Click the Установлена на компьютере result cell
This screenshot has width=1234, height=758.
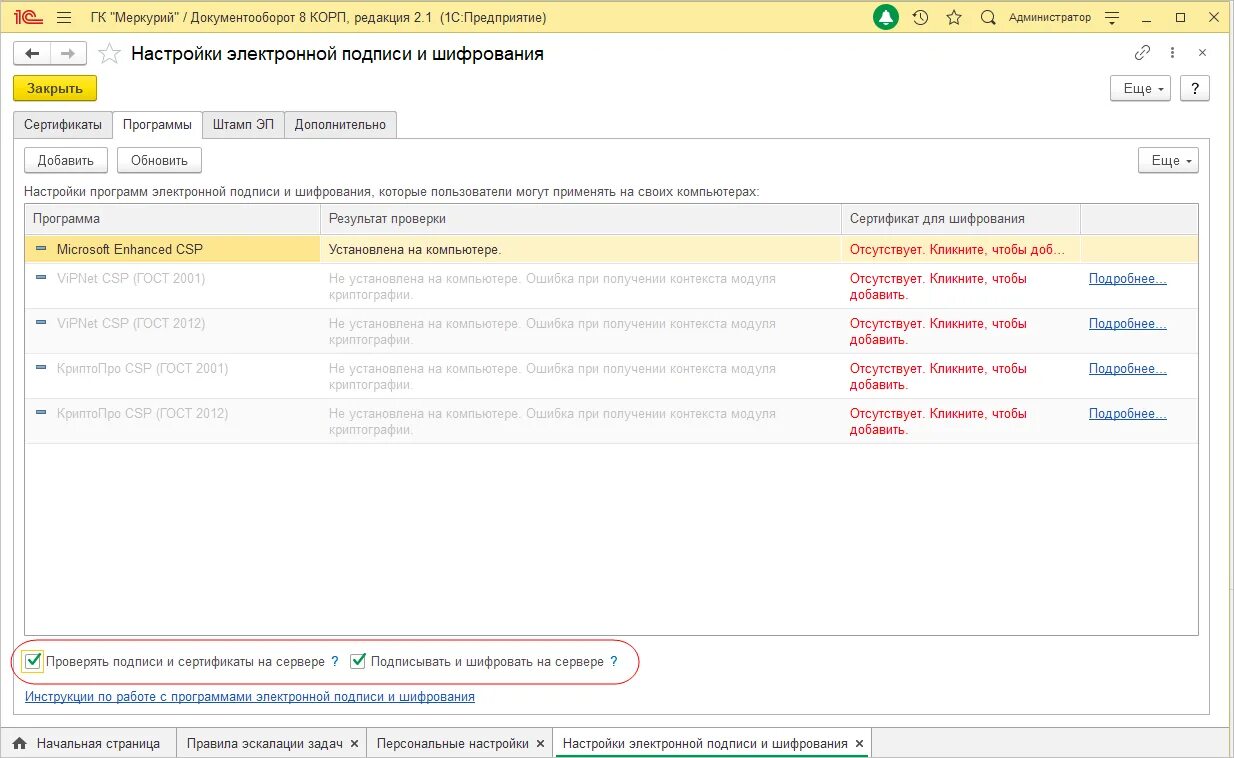[x=581, y=249]
